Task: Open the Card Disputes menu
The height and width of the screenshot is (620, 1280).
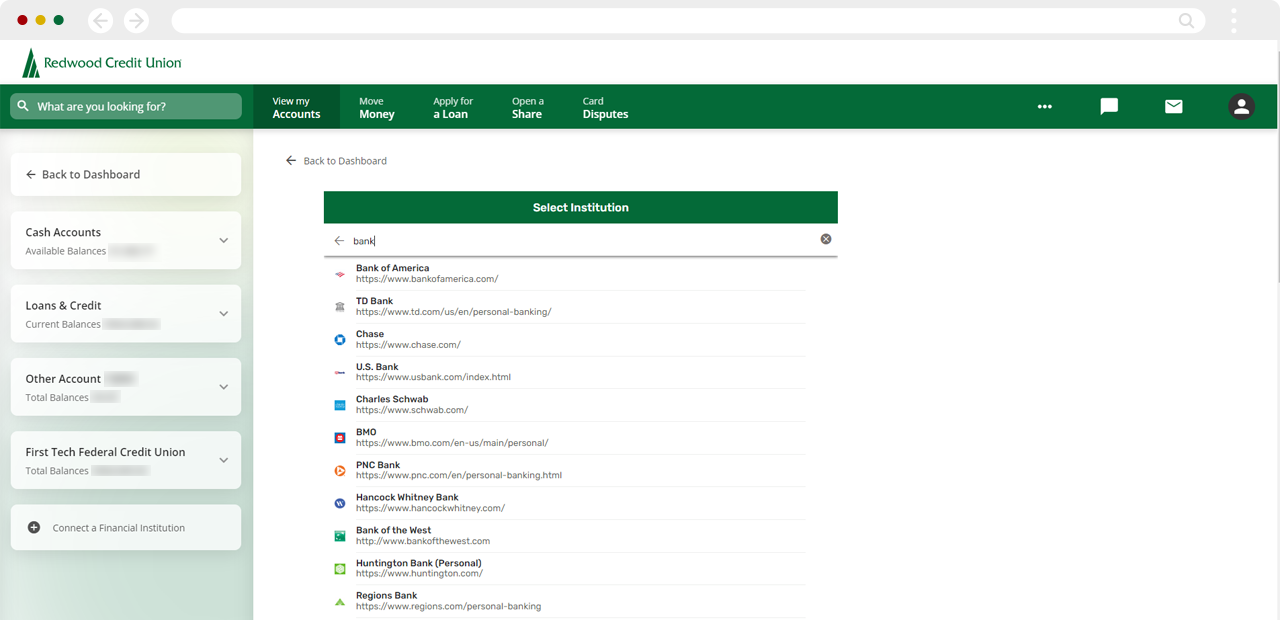Action: (605, 107)
